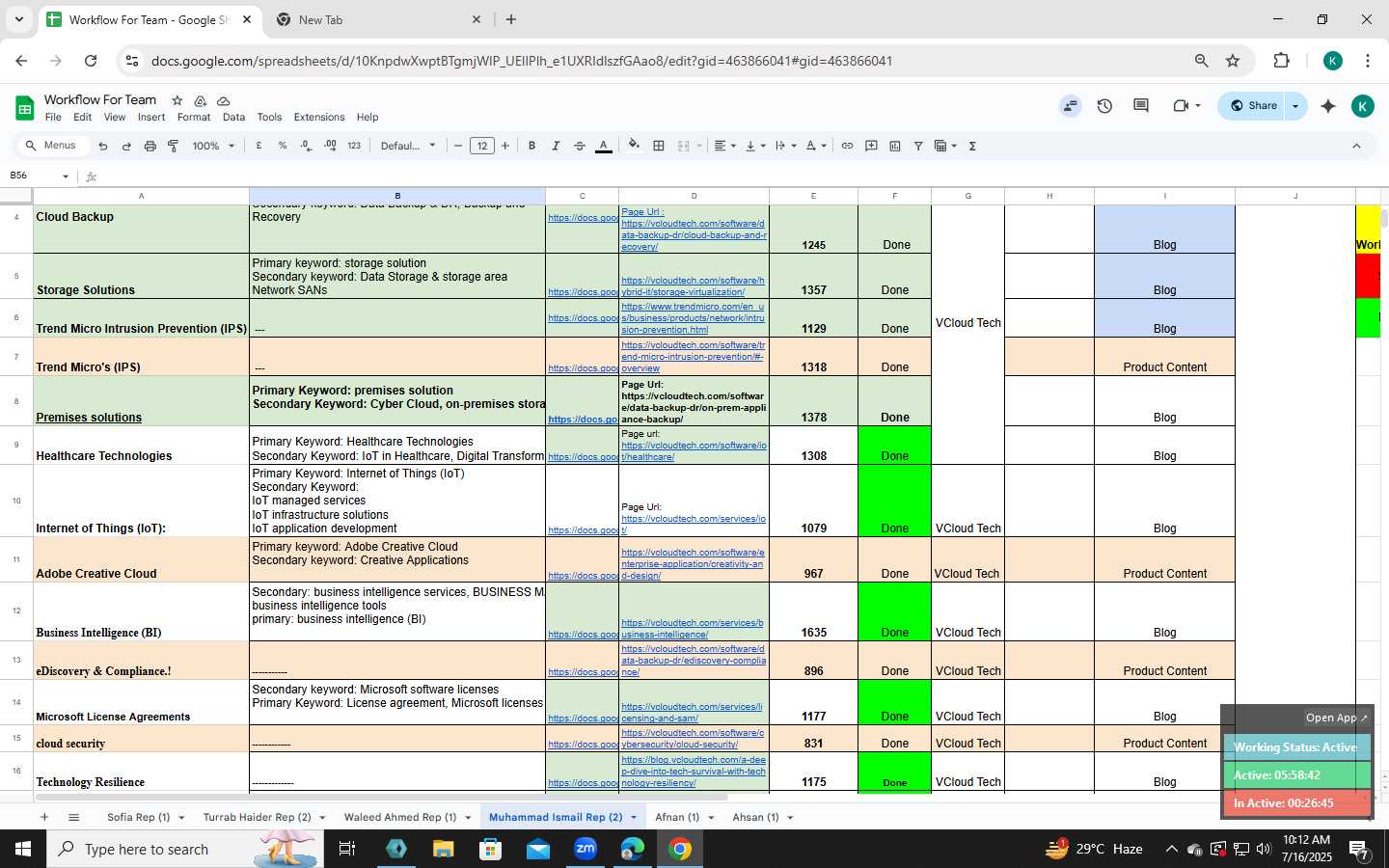Open text rotation dropdown
This screenshot has height=868, width=1389.
point(816,146)
